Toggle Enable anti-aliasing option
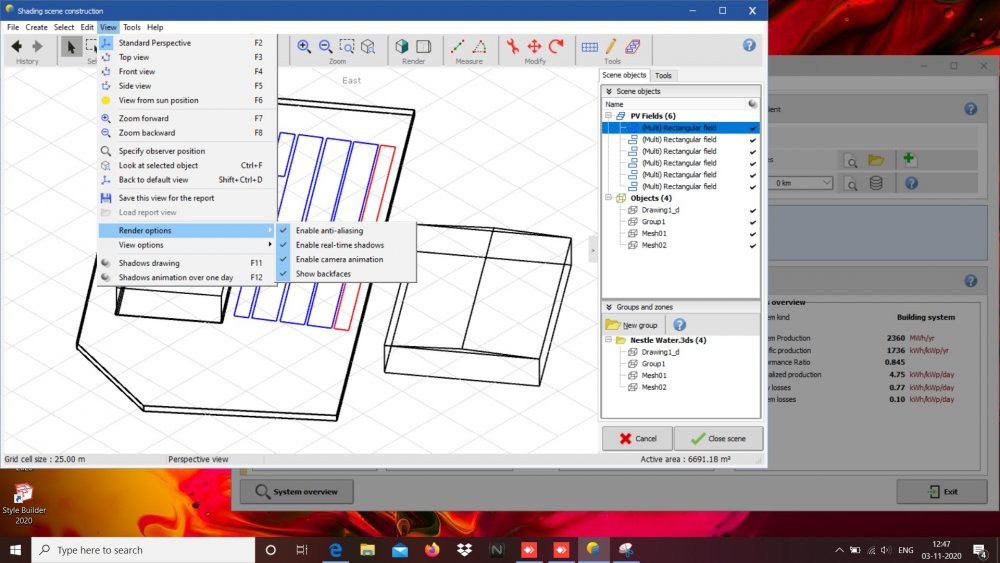 tap(329, 231)
